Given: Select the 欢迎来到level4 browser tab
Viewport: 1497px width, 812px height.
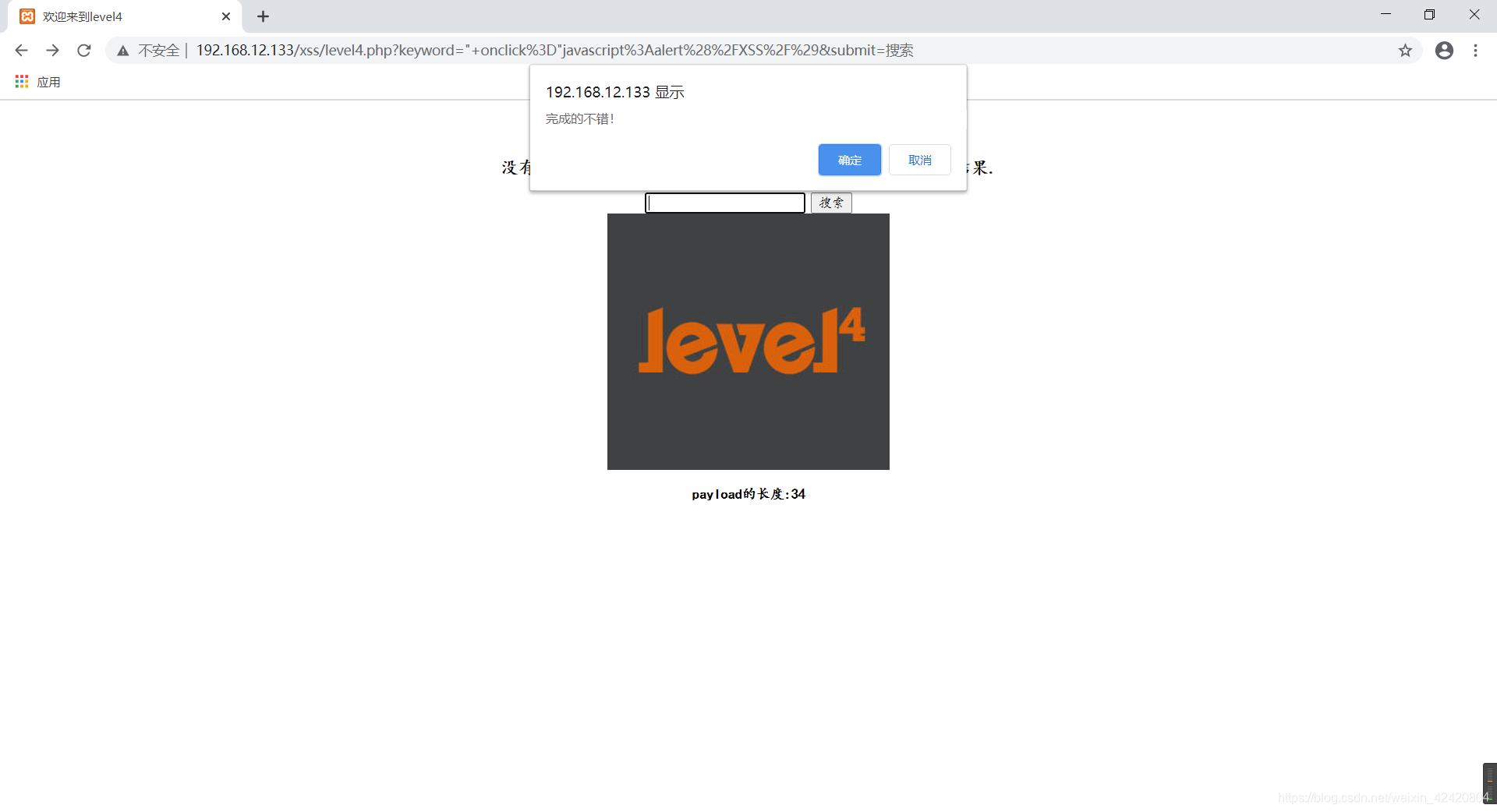Looking at the screenshot, I should [x=125, y=16].
